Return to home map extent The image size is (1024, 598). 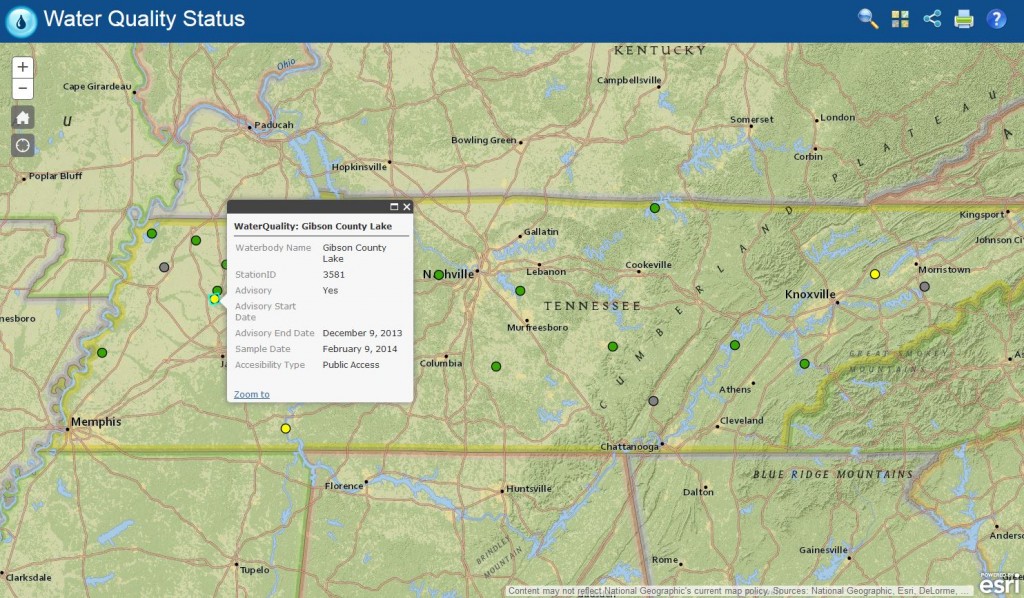23,118
